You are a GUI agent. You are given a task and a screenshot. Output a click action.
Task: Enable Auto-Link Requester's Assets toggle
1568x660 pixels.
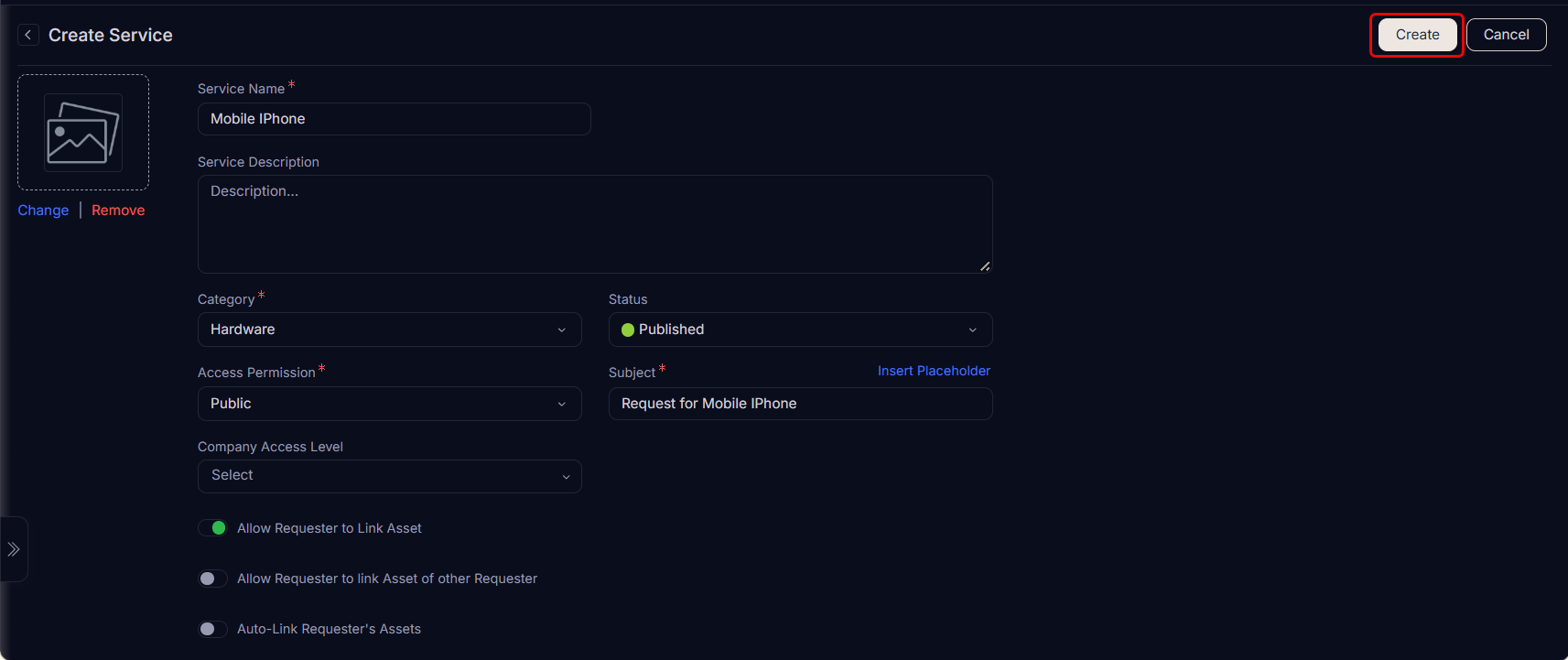[x=213, y=629]
